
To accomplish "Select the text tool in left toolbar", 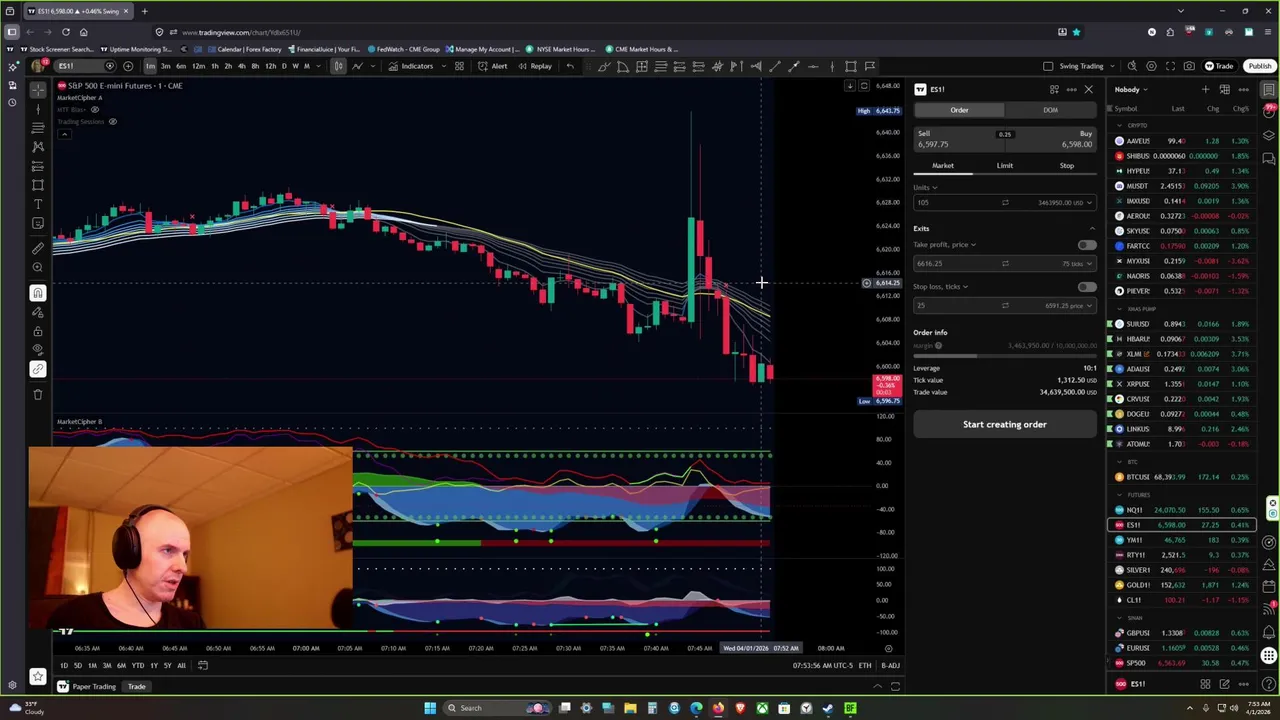I will [38, 203].
